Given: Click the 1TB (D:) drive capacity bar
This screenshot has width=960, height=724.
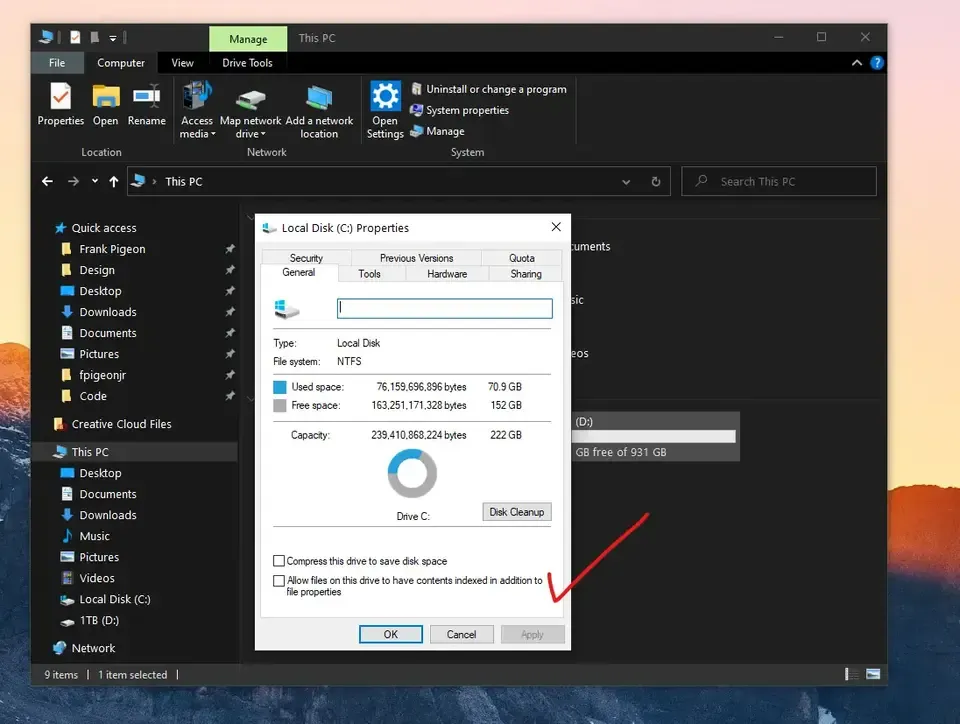Looking at the screenshot, I should coord(654,436).
